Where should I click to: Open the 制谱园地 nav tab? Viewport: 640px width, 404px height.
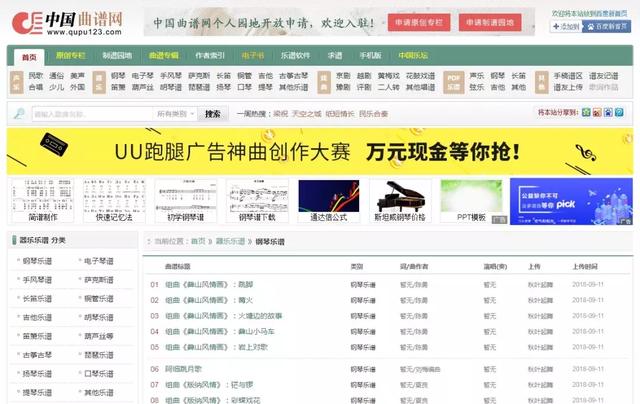(x=117, y=55)
